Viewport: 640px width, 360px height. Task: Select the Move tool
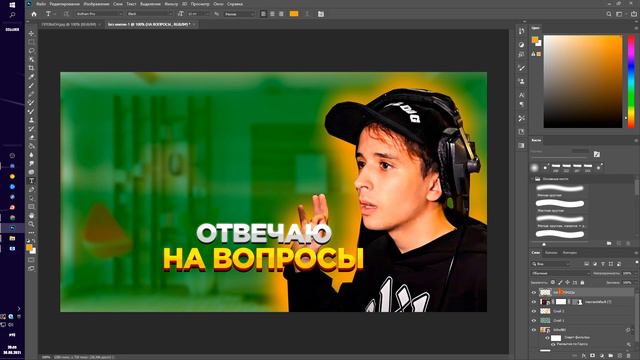(x=31, y=33)
